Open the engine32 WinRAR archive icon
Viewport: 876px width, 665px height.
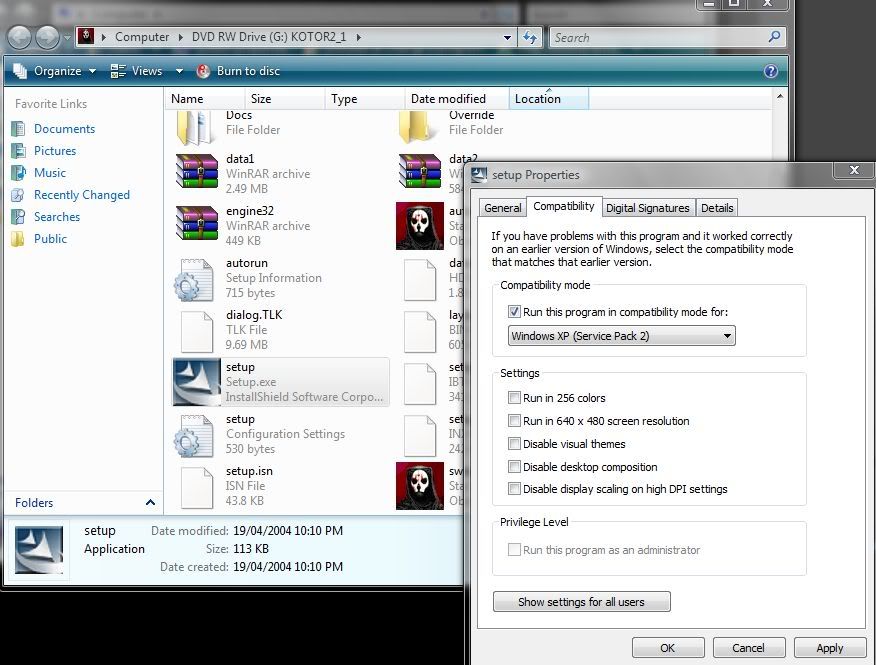click(197, 224)
